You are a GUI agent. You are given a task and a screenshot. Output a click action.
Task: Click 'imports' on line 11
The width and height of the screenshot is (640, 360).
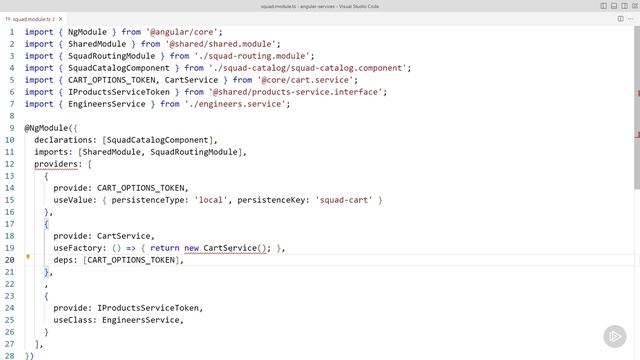(51, 152)
